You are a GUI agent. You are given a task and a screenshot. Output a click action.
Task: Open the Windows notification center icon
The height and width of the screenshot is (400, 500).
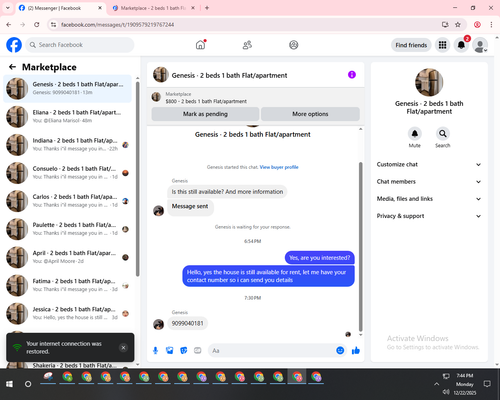coord(487,384)
